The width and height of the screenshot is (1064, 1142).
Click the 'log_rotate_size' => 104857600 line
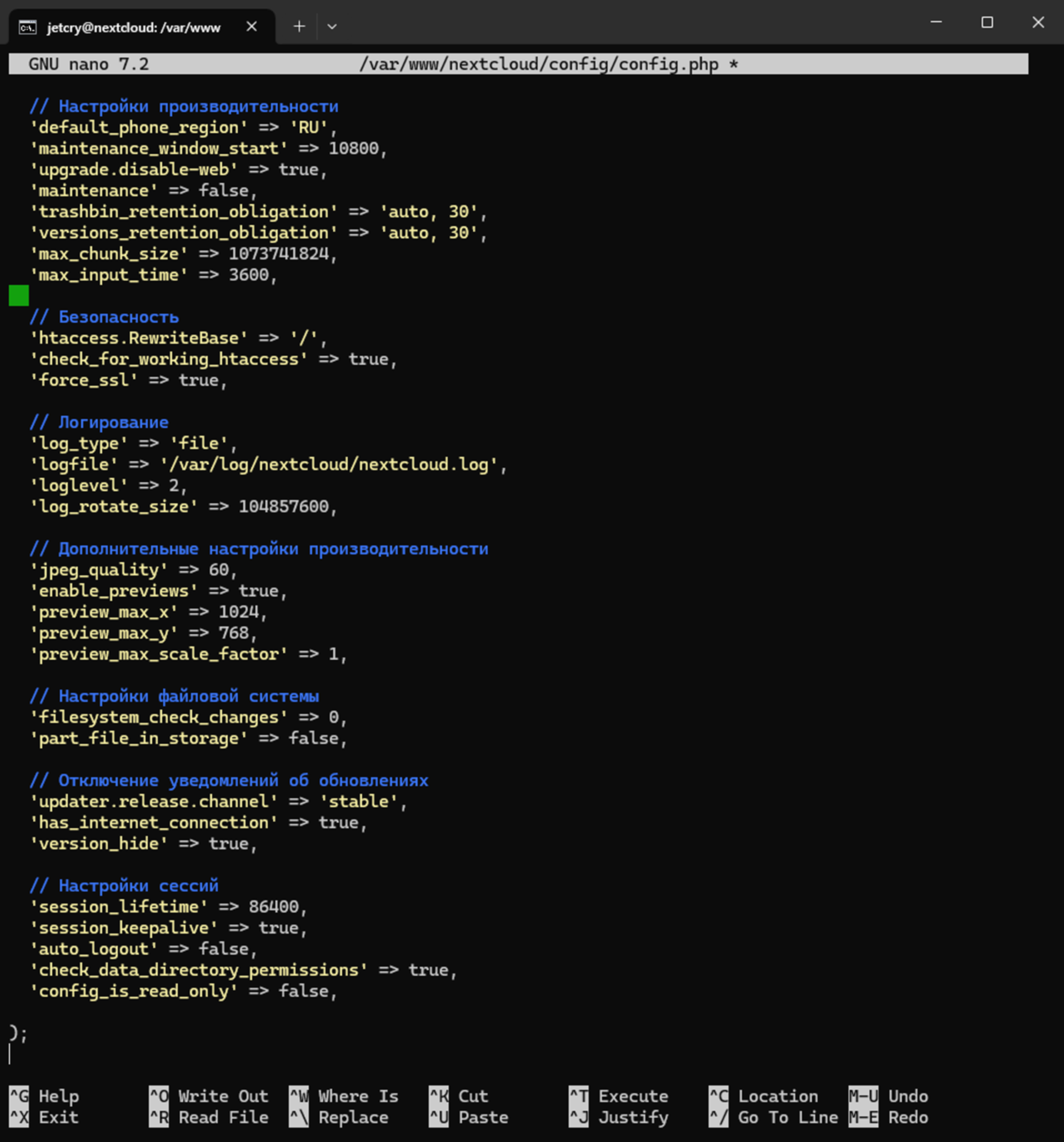coord(184,506)
